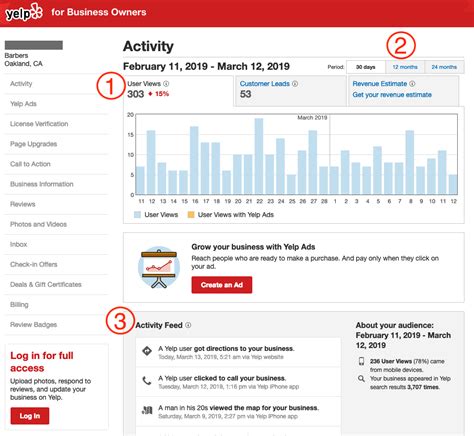Click the orange User Views with Yelp Ads swatch
Viewport: 474px width, 436px height.
191,215
